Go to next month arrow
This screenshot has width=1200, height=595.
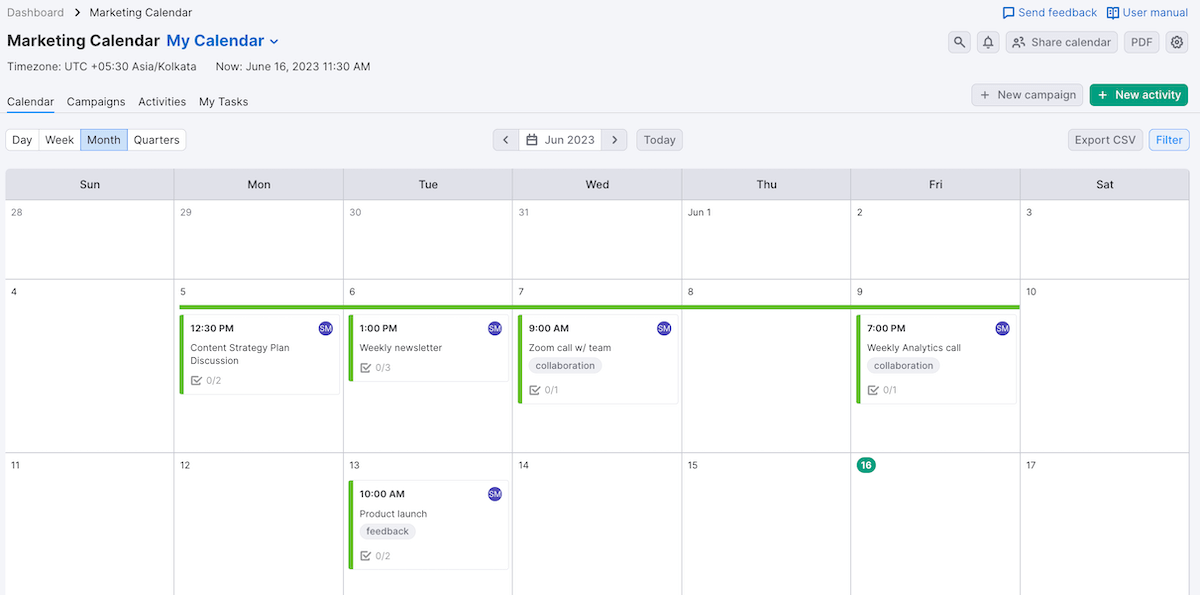tap(616, 140)
